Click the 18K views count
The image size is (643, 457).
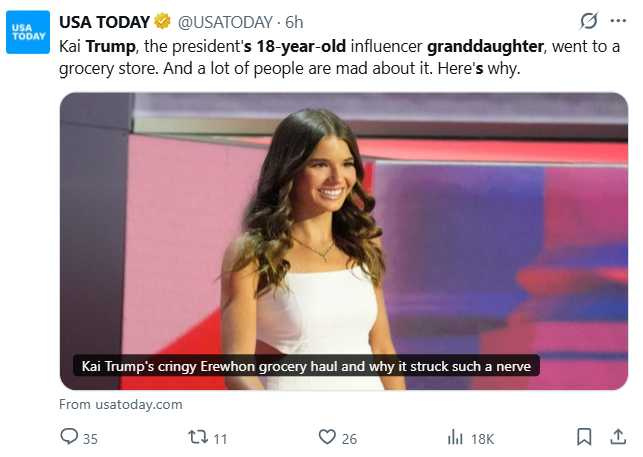coord(483,438)
